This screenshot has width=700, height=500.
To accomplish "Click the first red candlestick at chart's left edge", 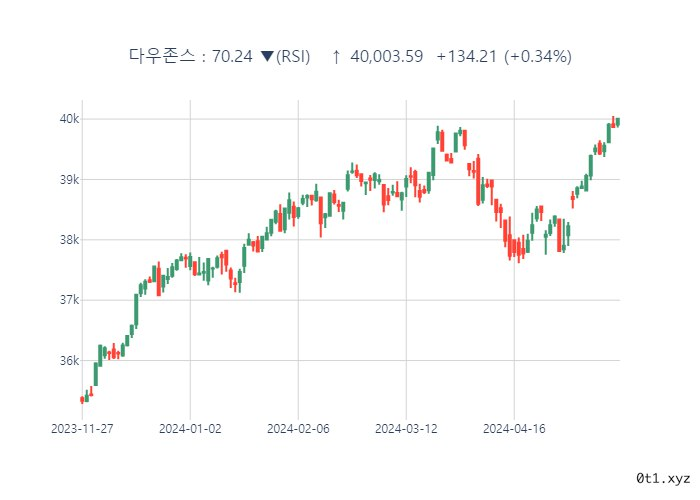I will pyautogui.click(x=82, y=400).
